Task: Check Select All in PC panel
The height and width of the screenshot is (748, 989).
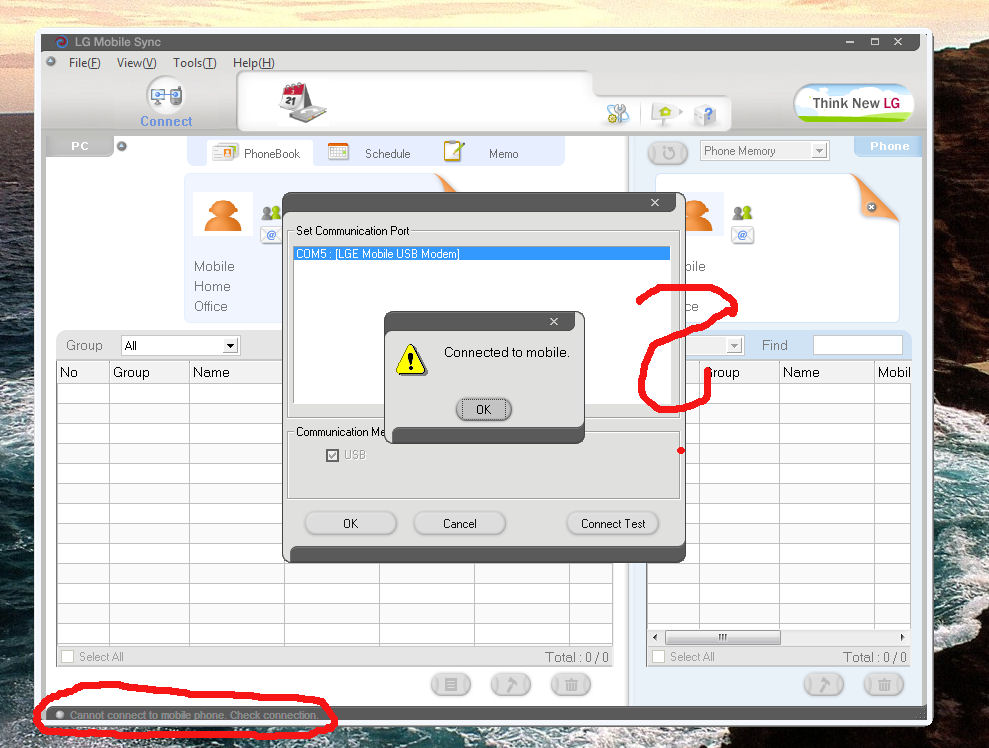Action: point(67,657)
